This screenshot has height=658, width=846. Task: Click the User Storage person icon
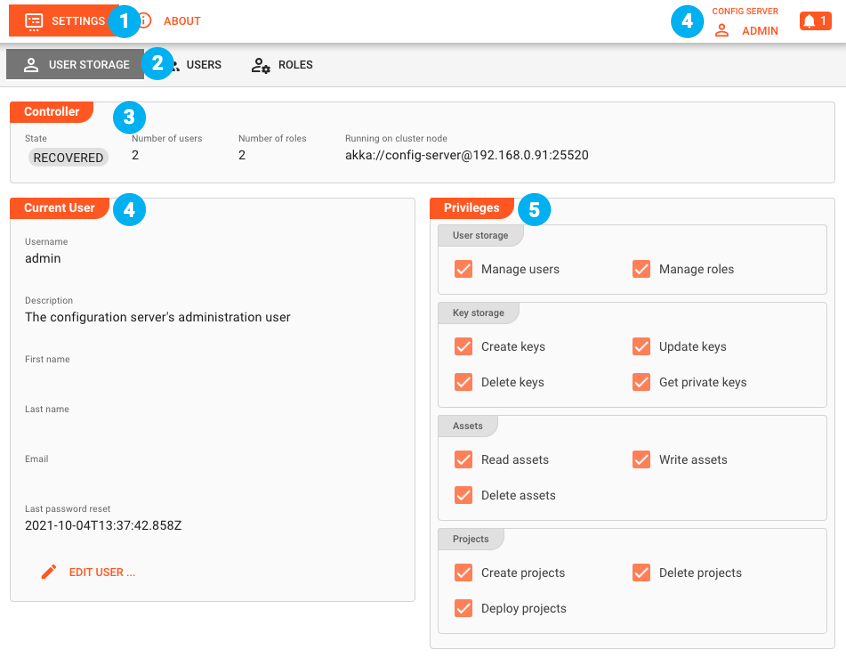pos(31,65)
